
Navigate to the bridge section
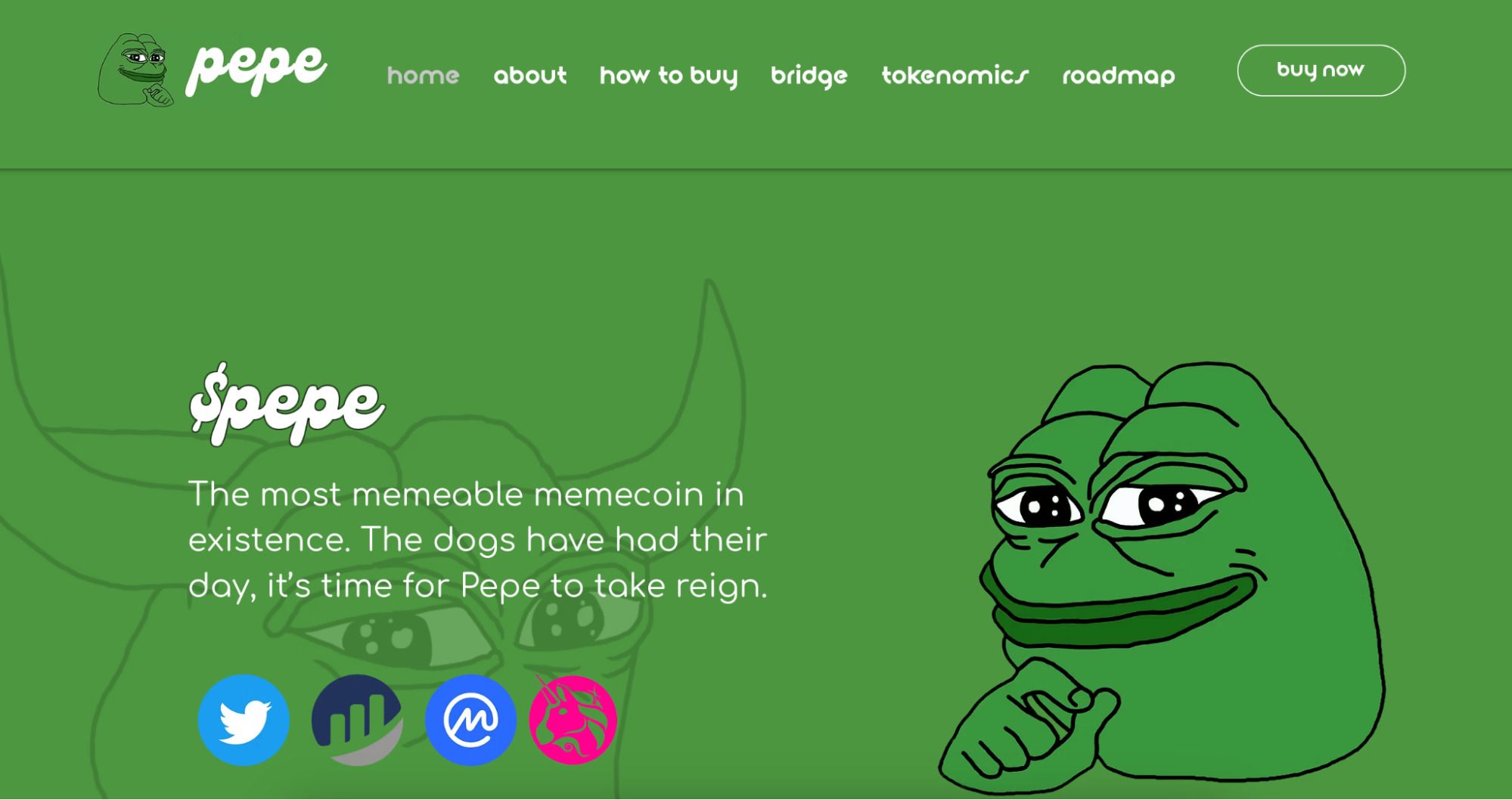tap(809, 76)
